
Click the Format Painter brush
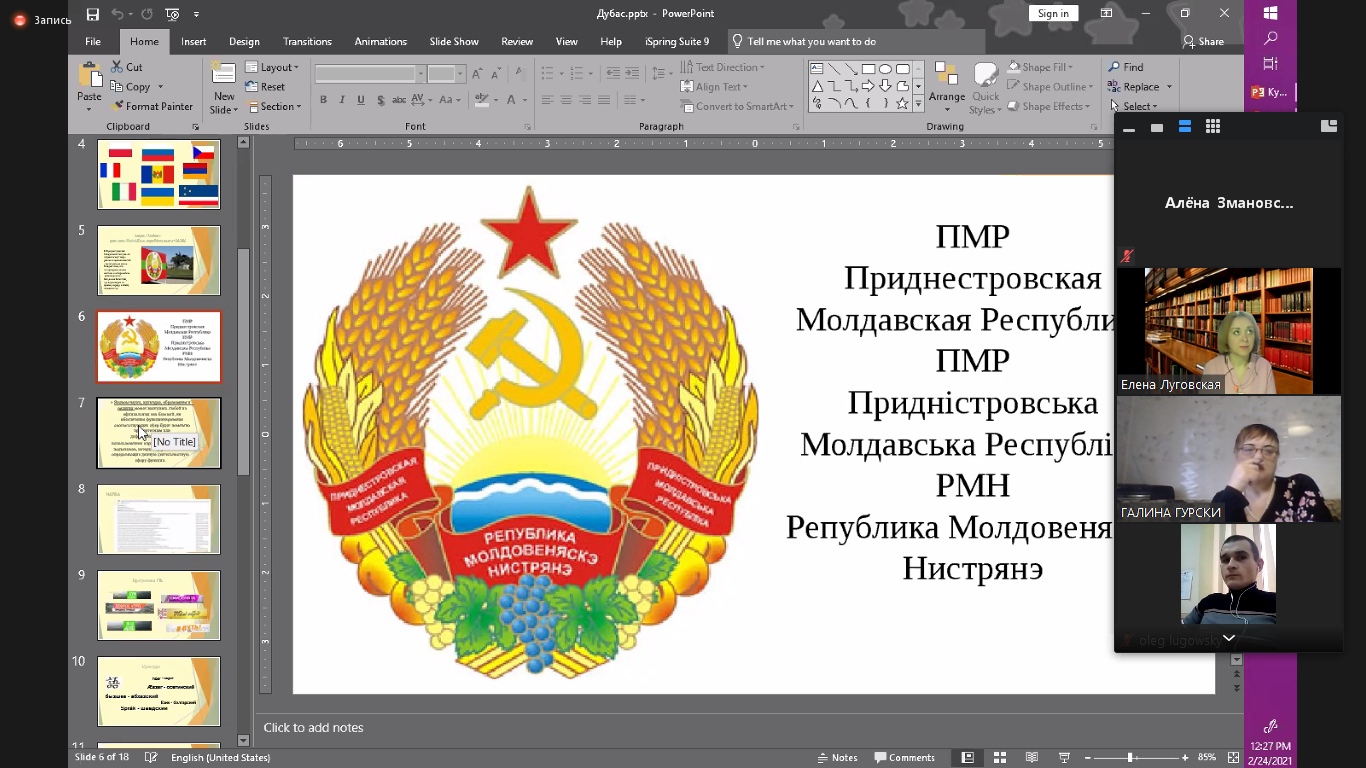(x=116, y=106)
